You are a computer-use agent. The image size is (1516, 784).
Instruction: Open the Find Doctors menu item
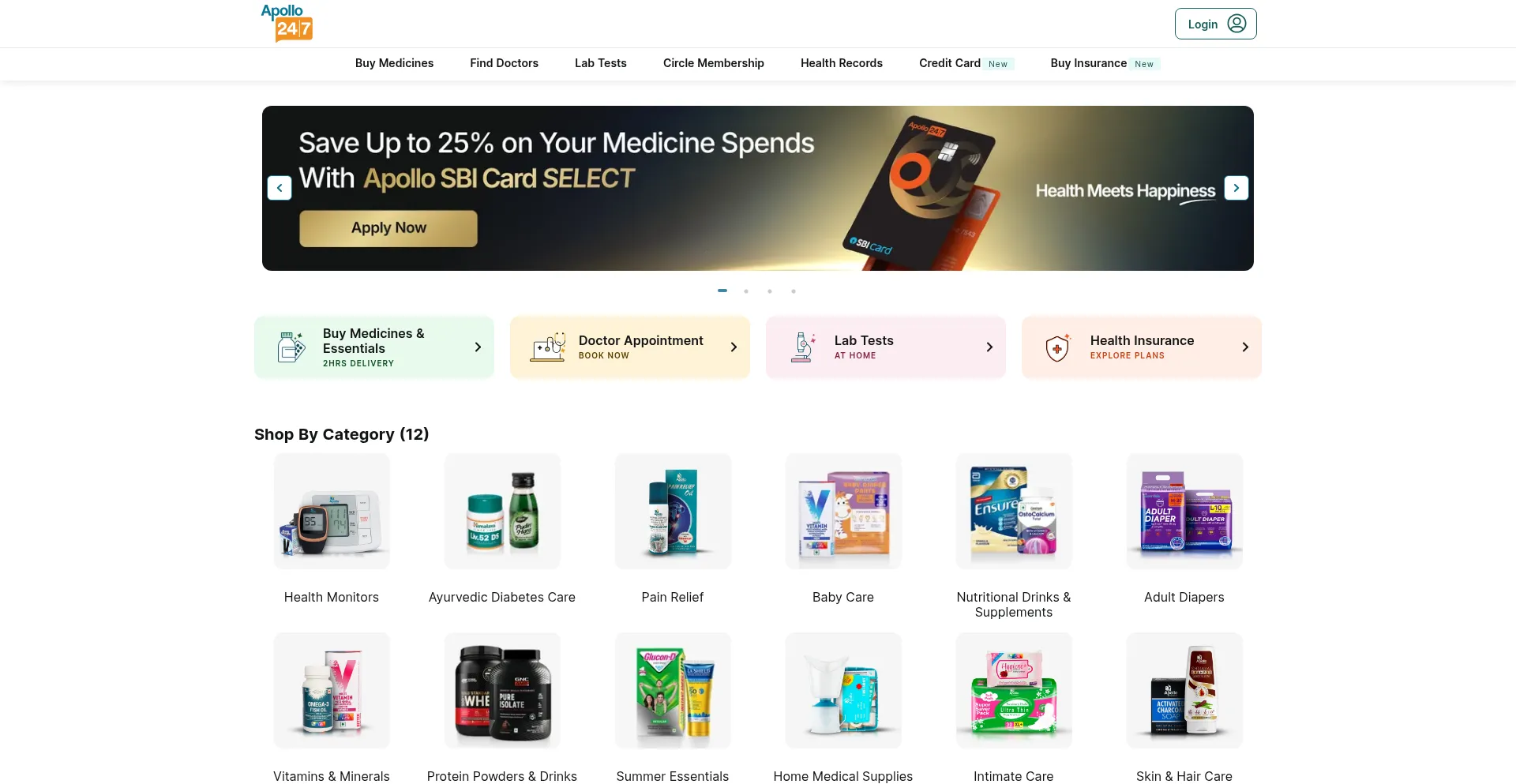click(x=504, y=63)
